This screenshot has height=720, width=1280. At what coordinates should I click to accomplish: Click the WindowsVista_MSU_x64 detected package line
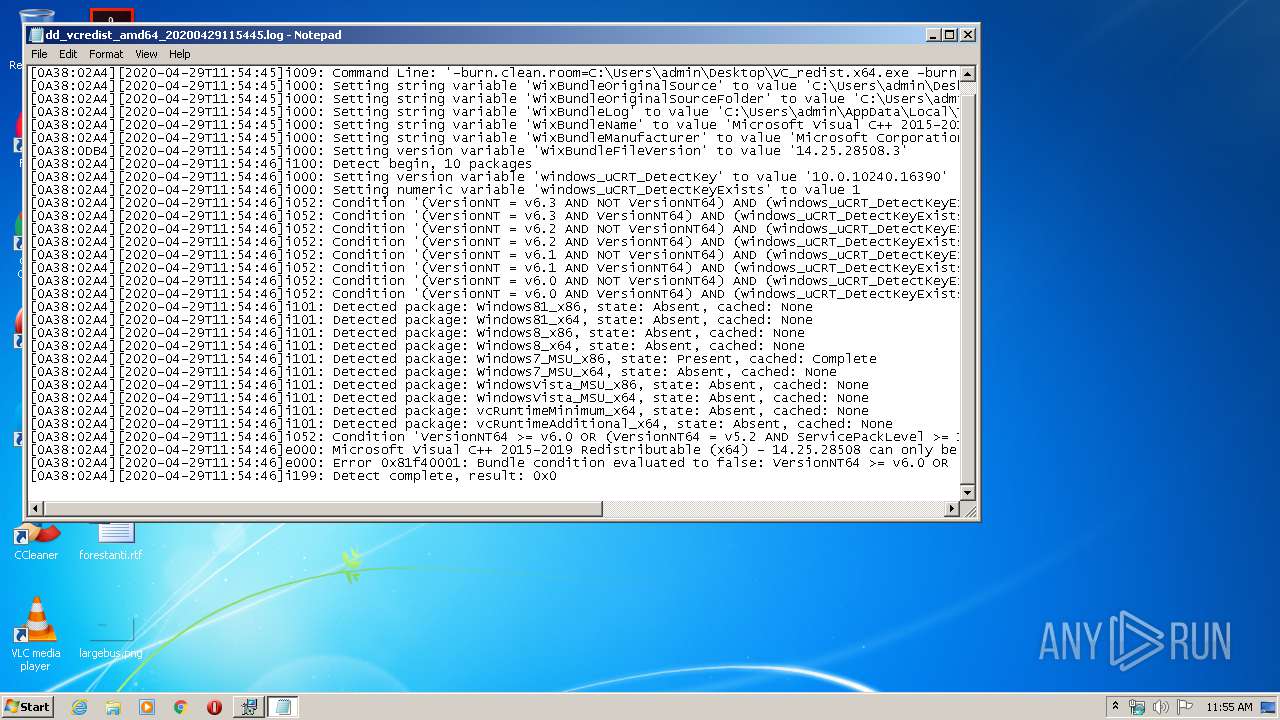pos(449,398)
